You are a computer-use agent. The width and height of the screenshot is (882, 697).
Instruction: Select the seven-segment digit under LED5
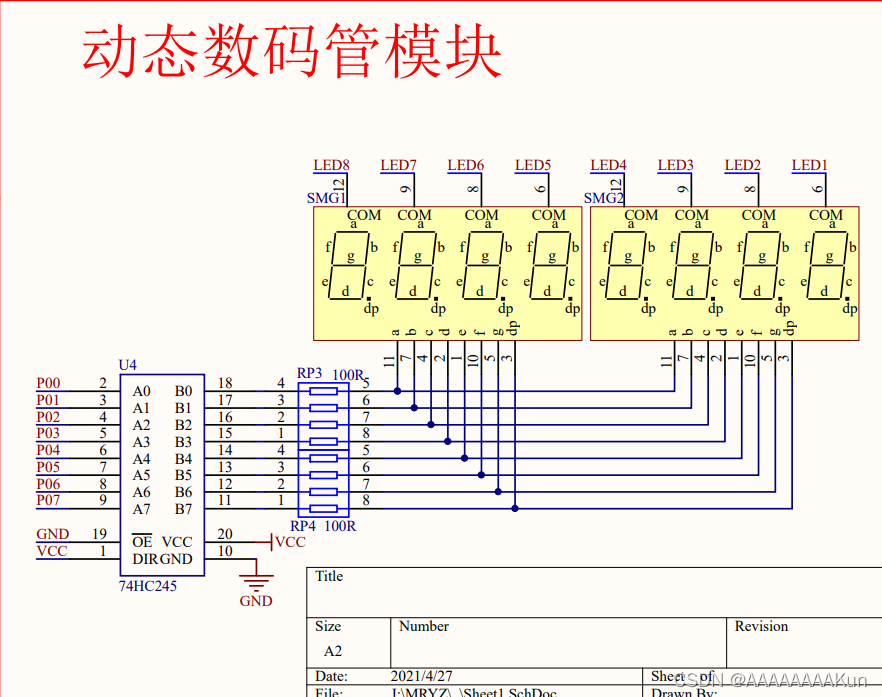coord(550,265)
